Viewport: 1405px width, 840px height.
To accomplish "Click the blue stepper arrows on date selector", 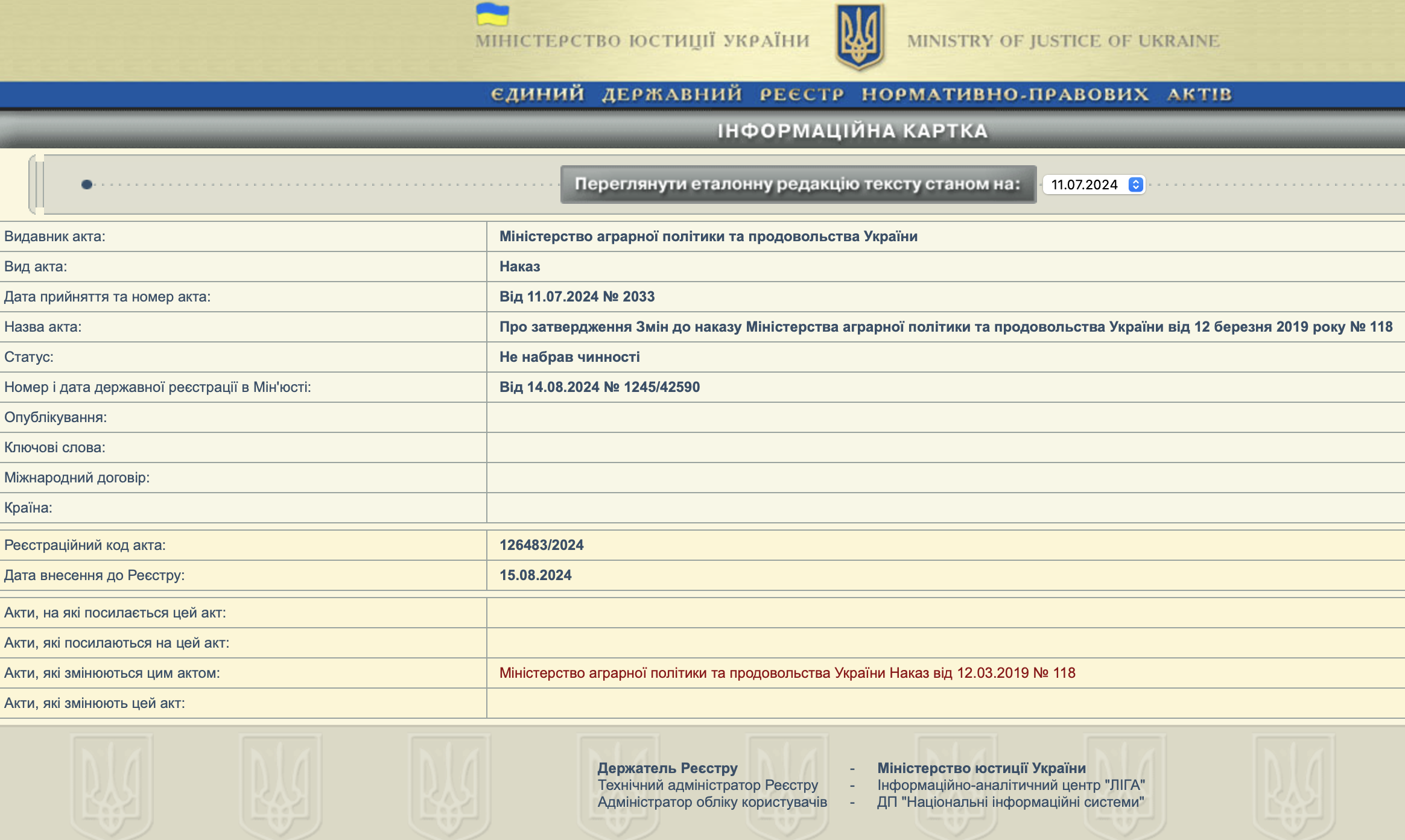I will click(x=1135, y=185).
